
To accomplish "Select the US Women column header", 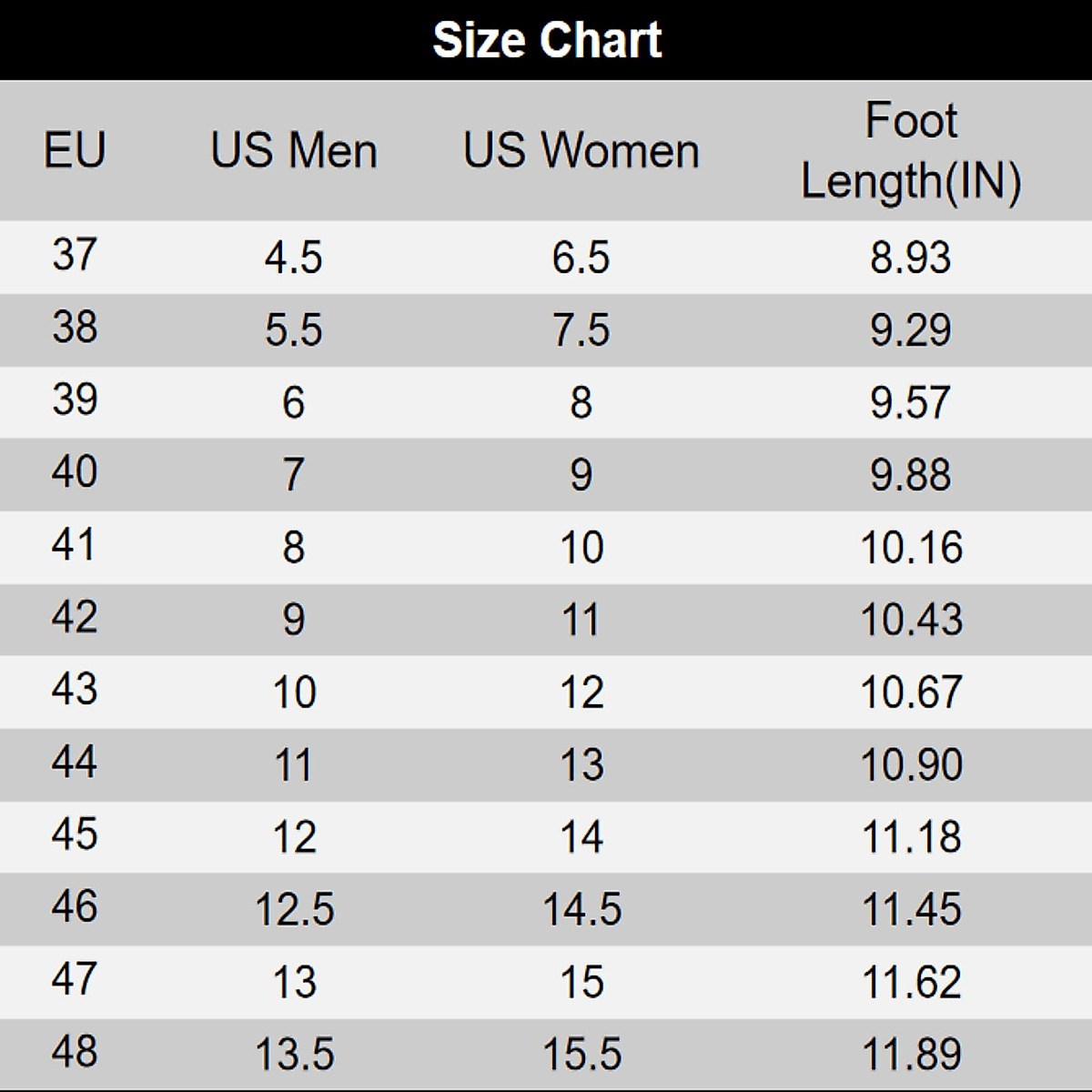I will click(581, 150).
